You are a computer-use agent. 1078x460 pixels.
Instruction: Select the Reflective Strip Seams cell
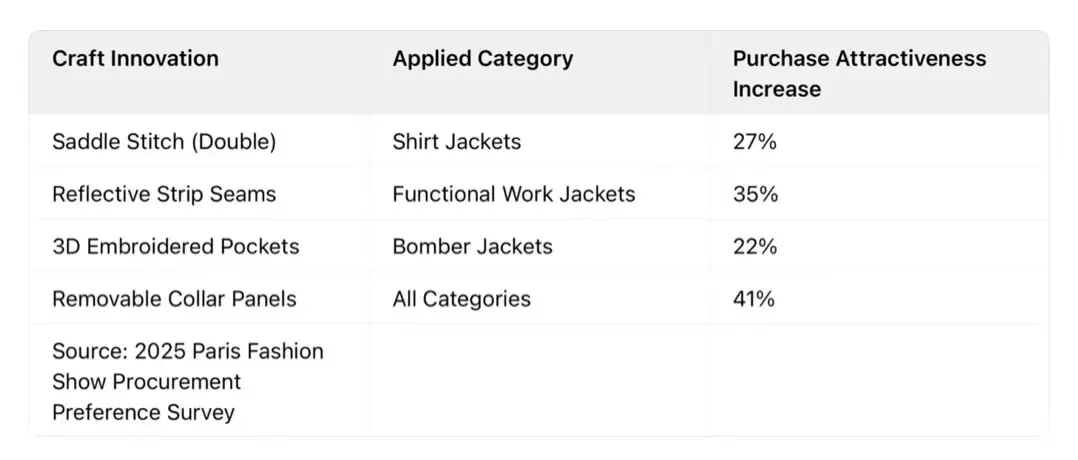(164, 194)
